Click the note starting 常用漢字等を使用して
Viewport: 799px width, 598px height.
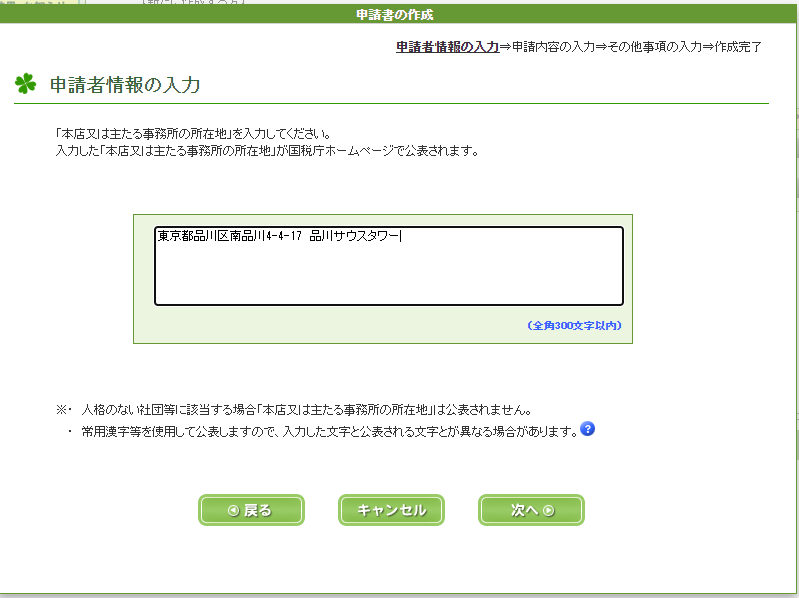pos(329,431)
